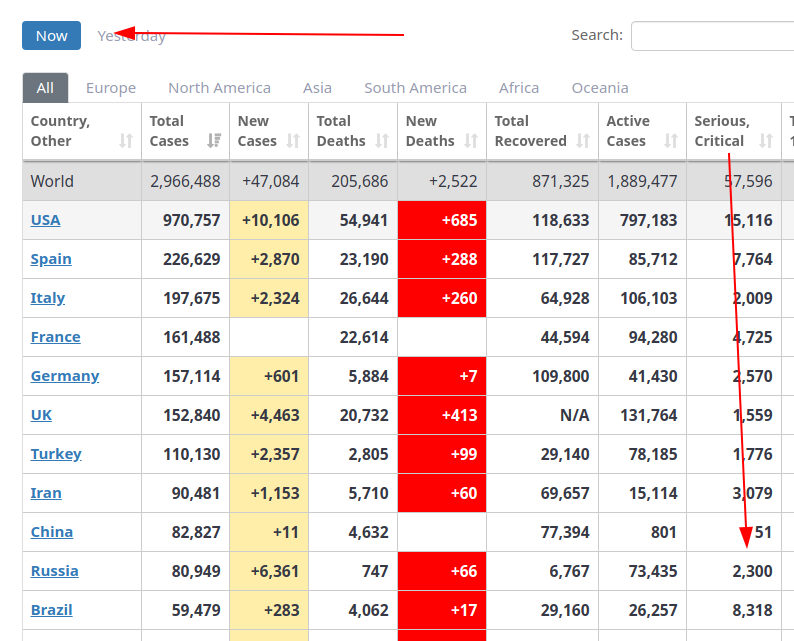Screen dimensions: 794x641
Task: Sort table by Total Cases icon
Action: point(214,141)
